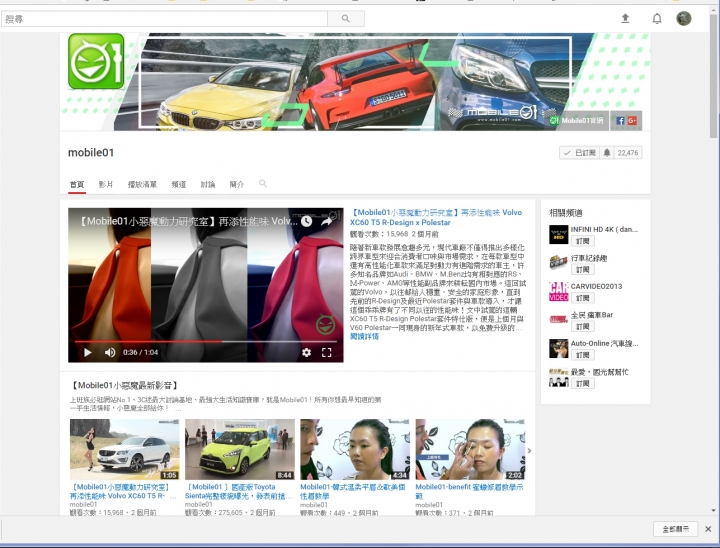Click the INFINI HD 4K channel thumbnail
The height and width of the screenshot is (548, 720).
558,235
